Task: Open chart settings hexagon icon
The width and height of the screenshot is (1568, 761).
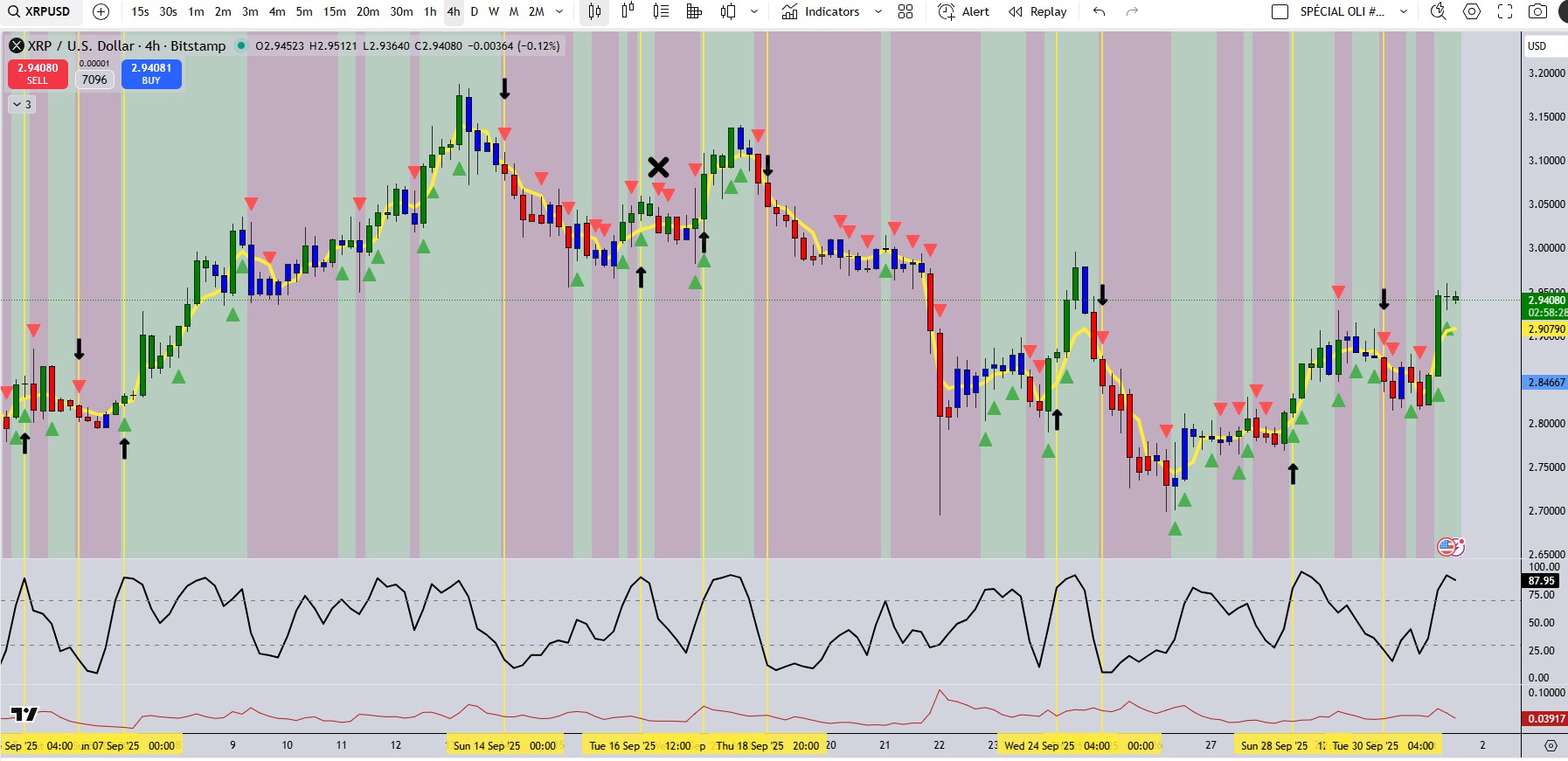Action: coord(1472,11)
